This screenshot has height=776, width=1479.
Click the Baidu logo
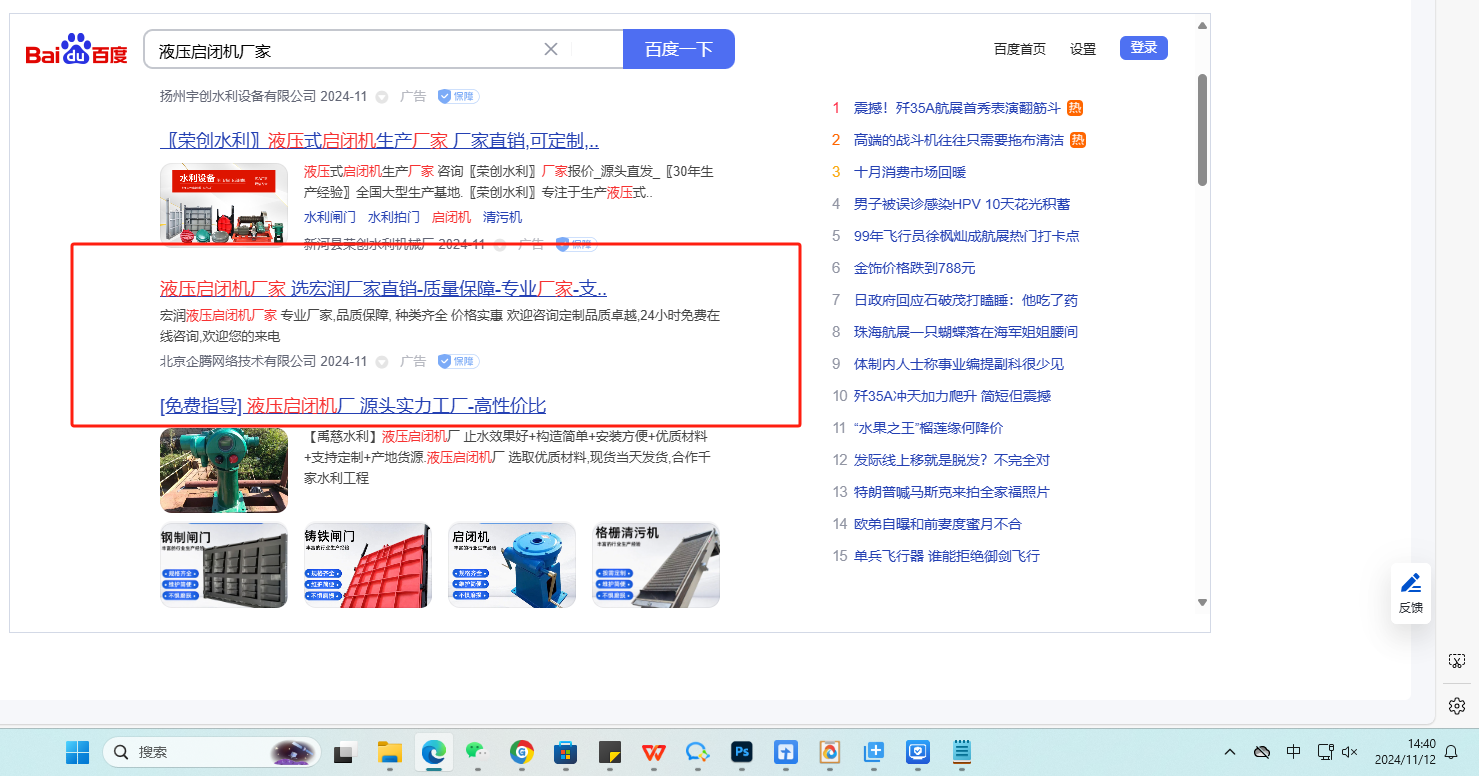[x=76, y=50]
